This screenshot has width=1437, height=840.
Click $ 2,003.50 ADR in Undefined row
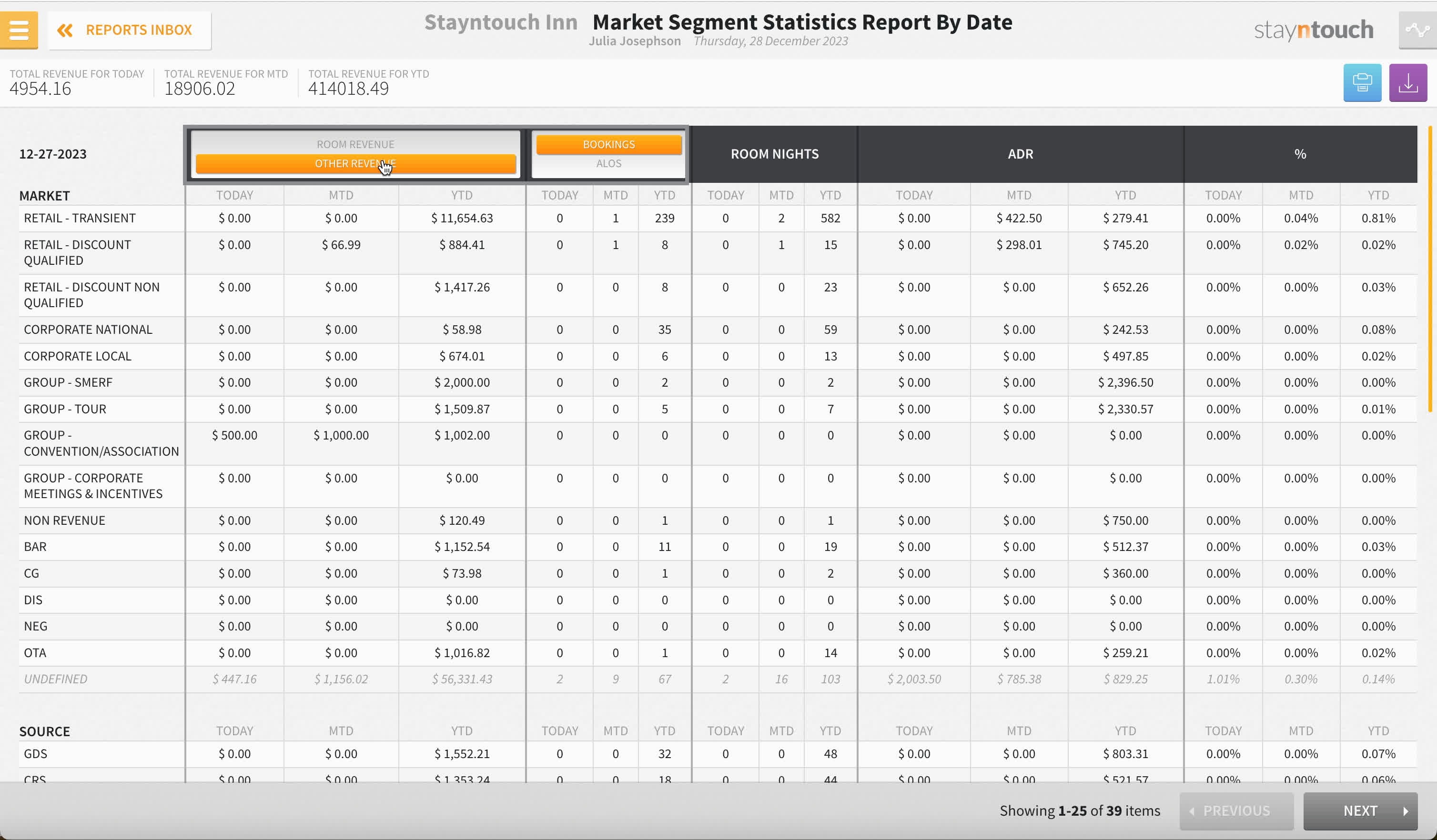pyautogui.click(x=914, y=680)
